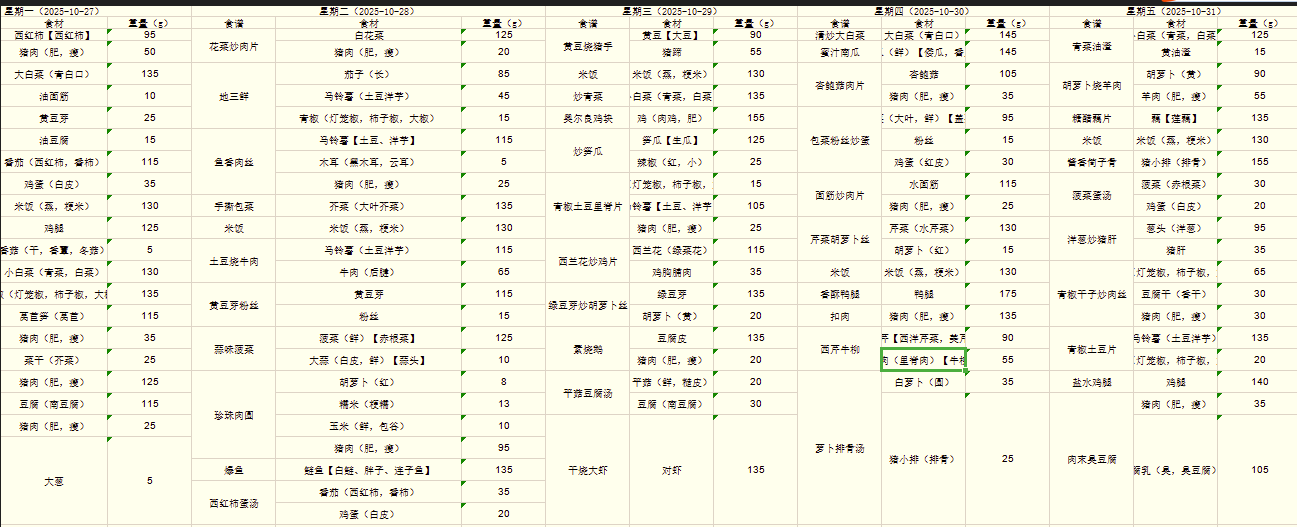This screenshot has height=527, width=1297.
Task: Select the 地三鲜 recipe cell
Action: point(232,95)
